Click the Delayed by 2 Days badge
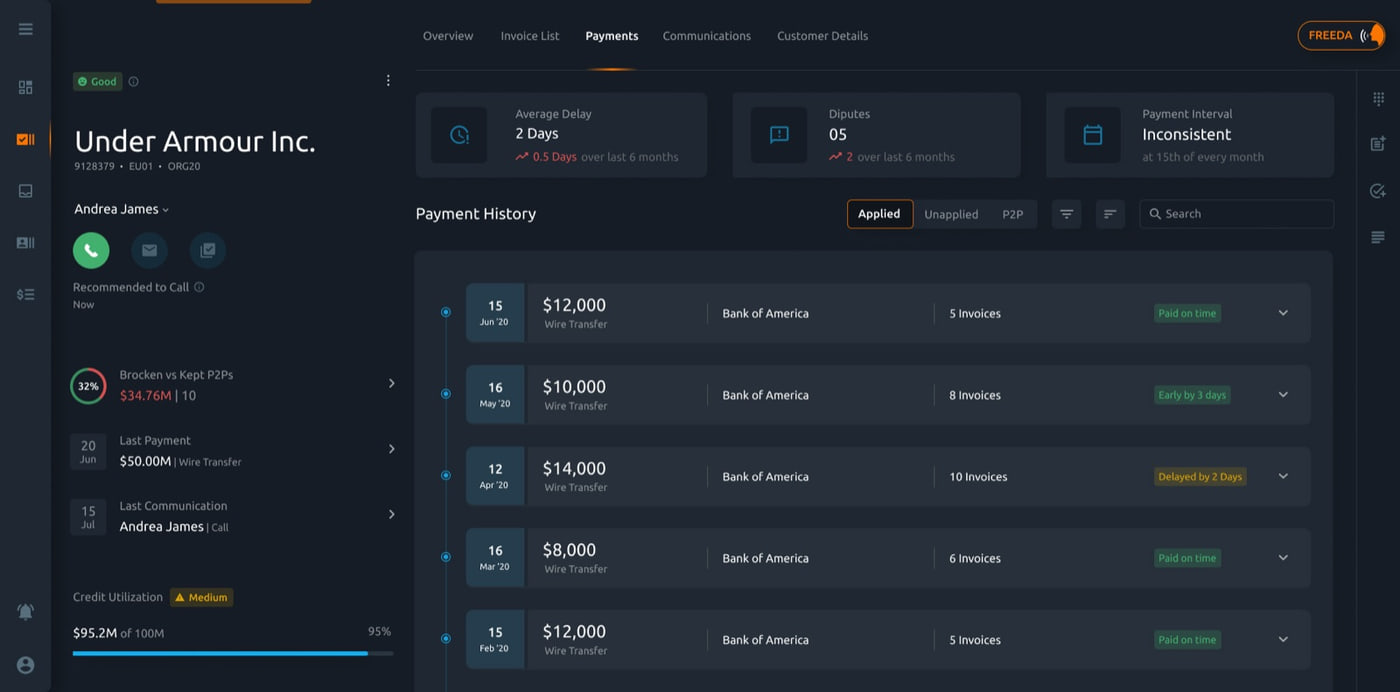The width and height of the screenshot is (1400, 692). (x=1200, y=477)
